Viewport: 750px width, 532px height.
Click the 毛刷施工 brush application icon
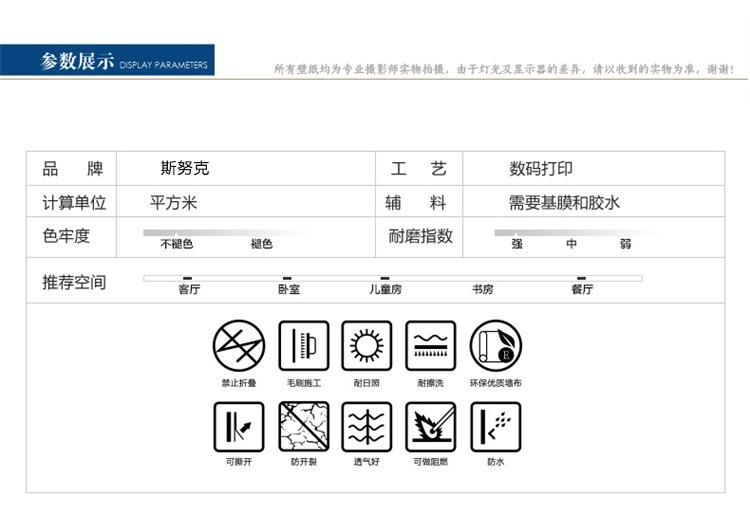click(304, 346)
